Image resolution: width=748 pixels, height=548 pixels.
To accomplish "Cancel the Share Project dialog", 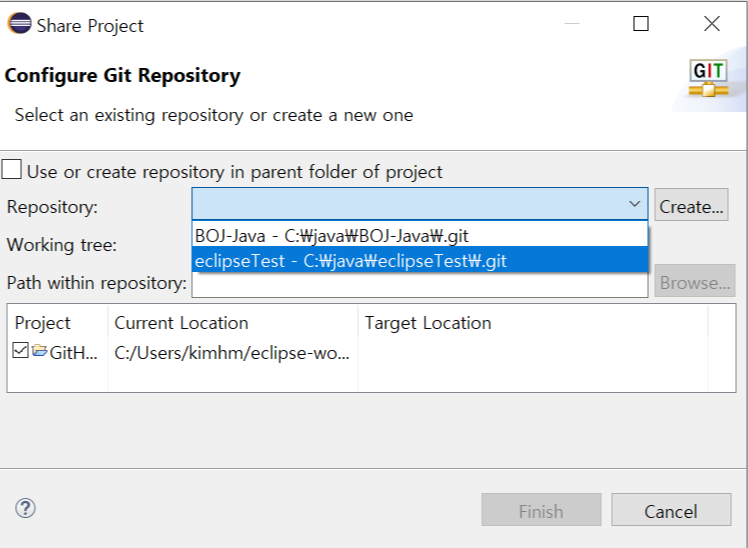I will (x=671, y=510).
